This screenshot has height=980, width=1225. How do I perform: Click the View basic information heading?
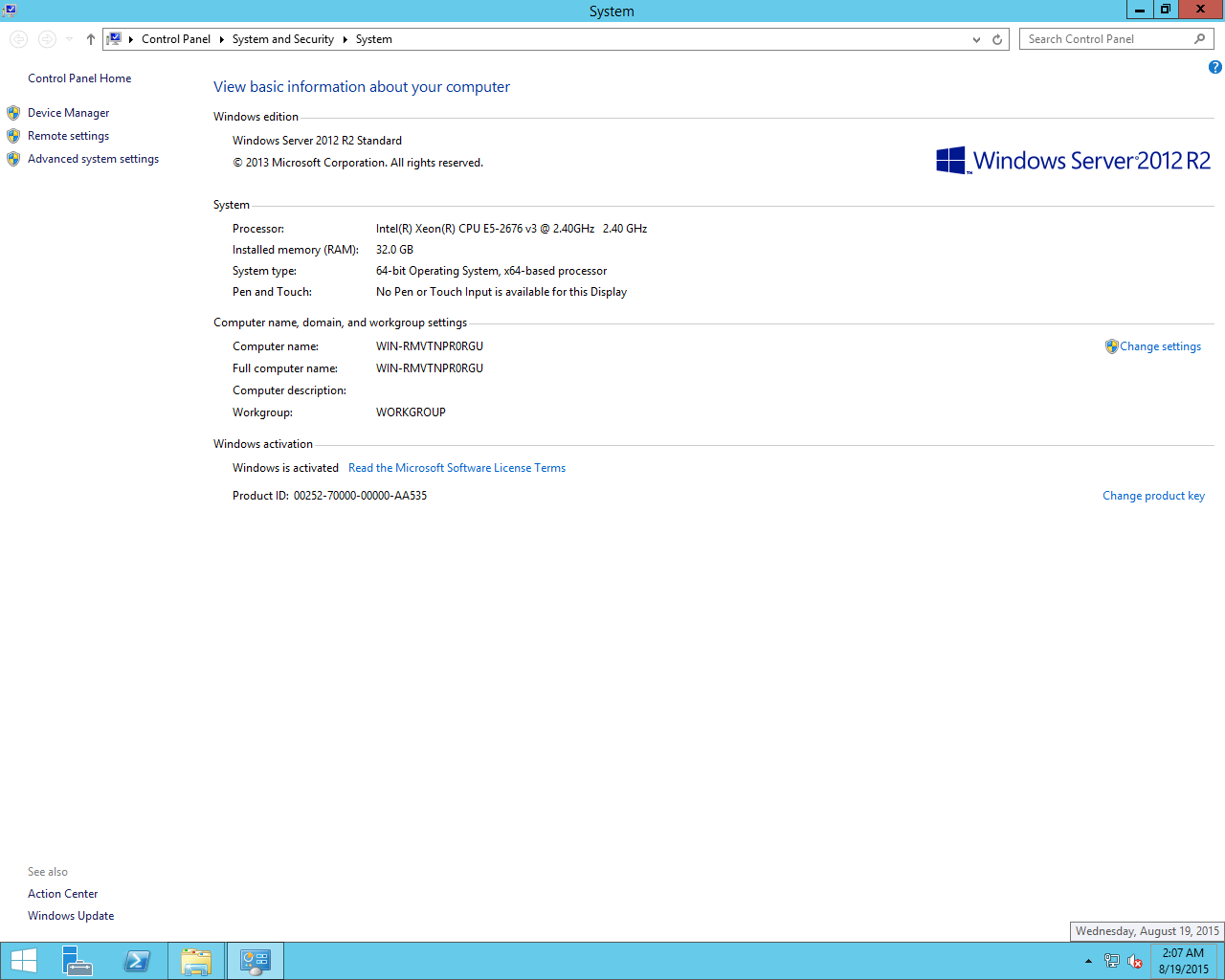362,87
